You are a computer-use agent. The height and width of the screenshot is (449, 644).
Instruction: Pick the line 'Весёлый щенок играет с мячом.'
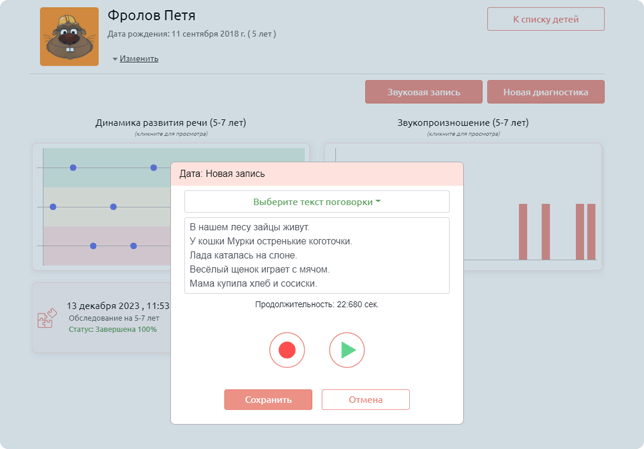(x=259, y=269)
